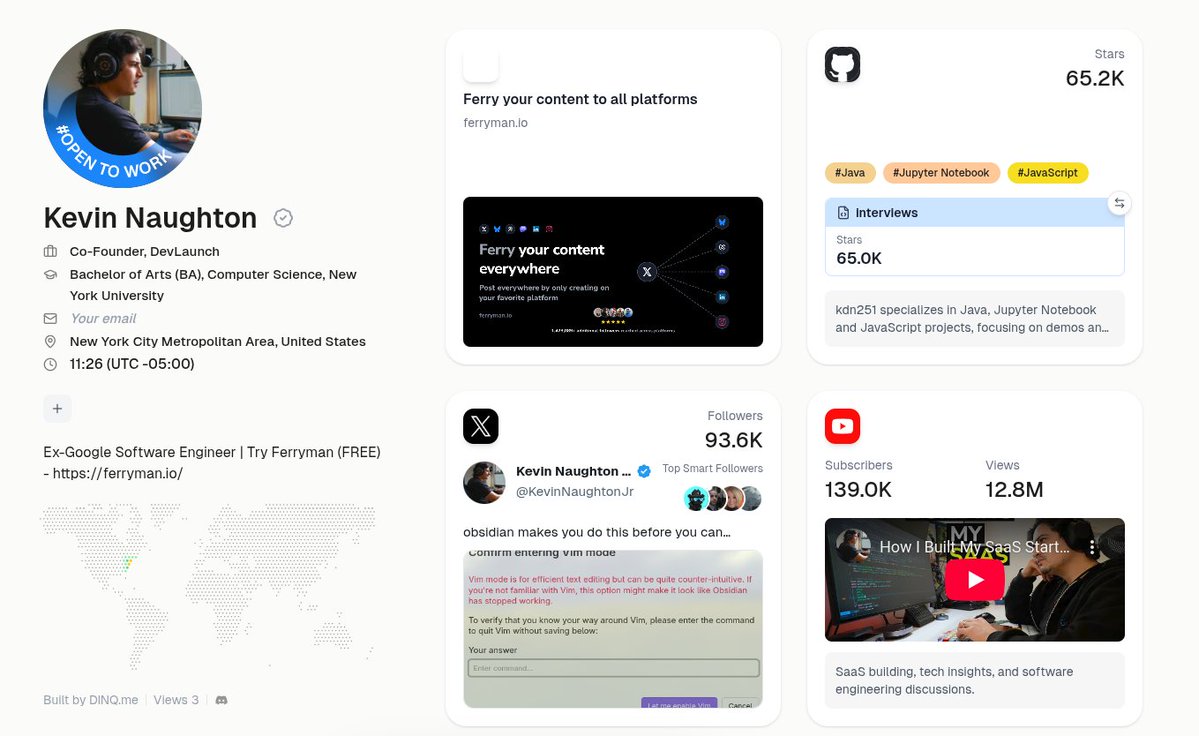Open the Ferry your content everywhere preview image
The width and height of the screenshot is (1199, 736).
[612, 272]
